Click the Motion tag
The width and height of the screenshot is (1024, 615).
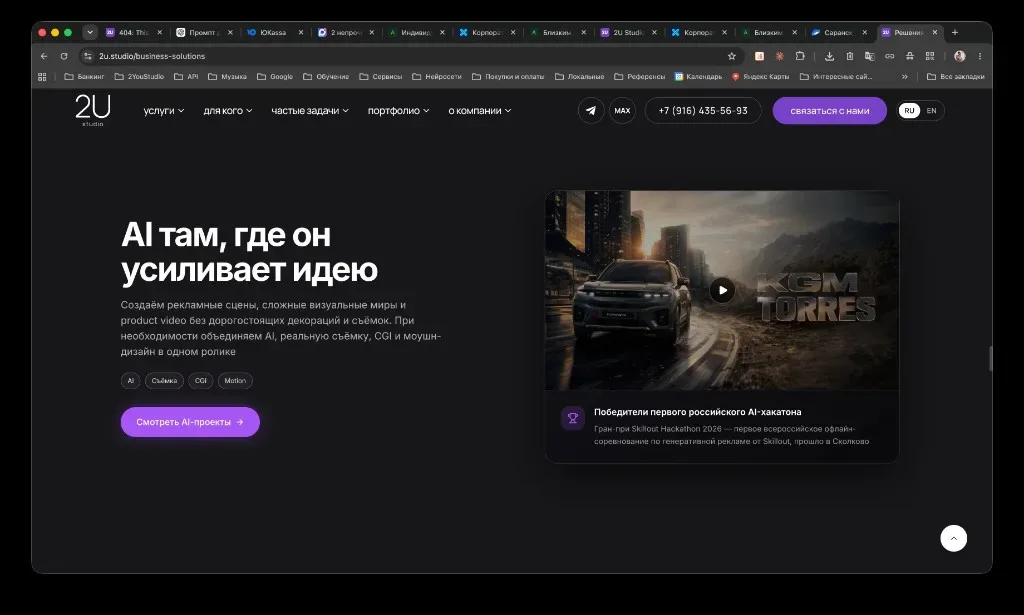pos(235,381)
